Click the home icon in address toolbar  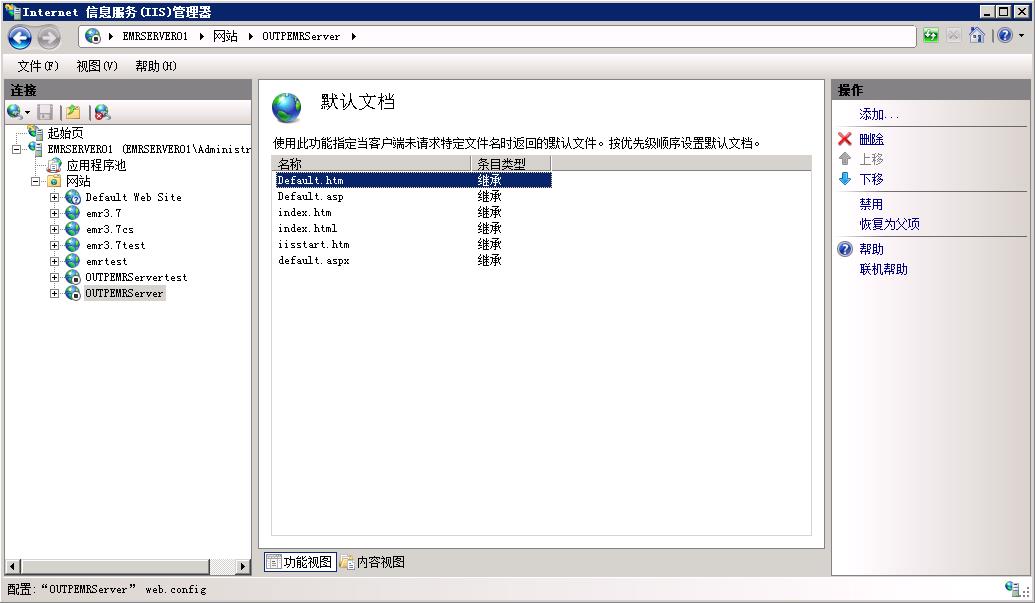pyautogui.click(x=977, y=36)
